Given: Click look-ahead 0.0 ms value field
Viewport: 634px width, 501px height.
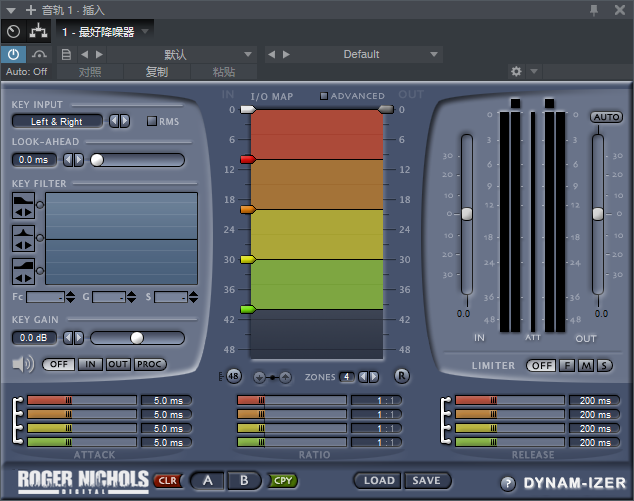Looking at the screenshot, I should click(34, 160).
